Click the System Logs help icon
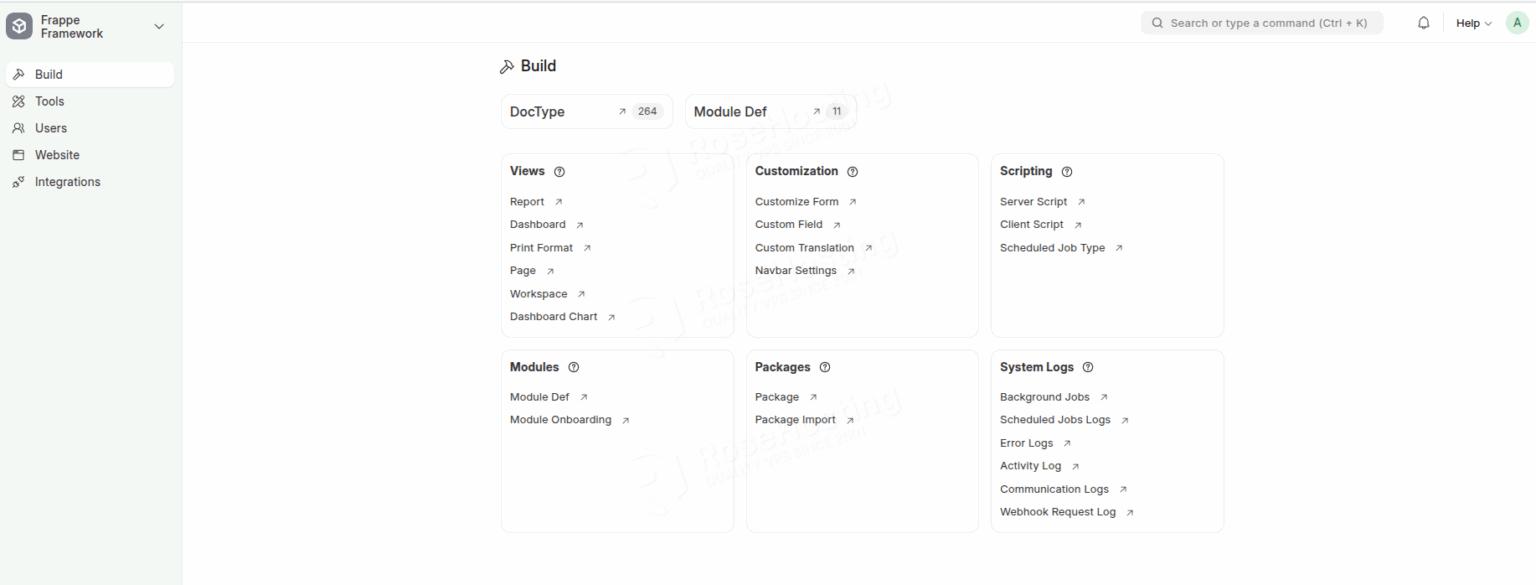The image size is (1536, 585). pyautogui.click(x=1088, y=368)
